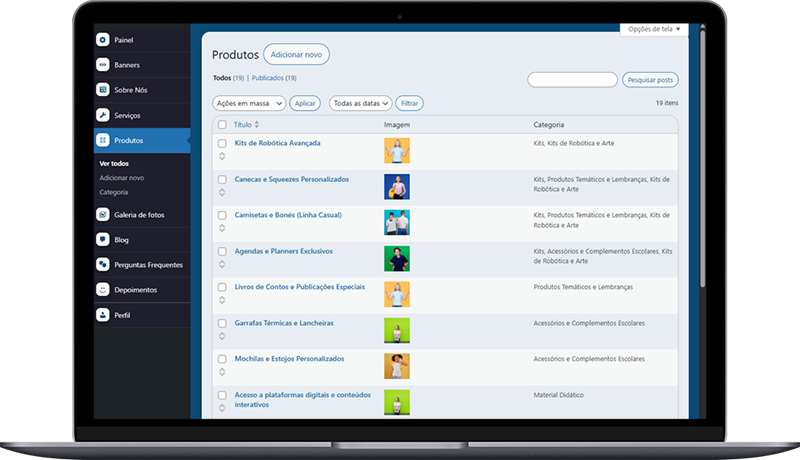Open the Ações em massa dropdown
The width and height of the screenshot is (800, 460).
tap(249, 103)
